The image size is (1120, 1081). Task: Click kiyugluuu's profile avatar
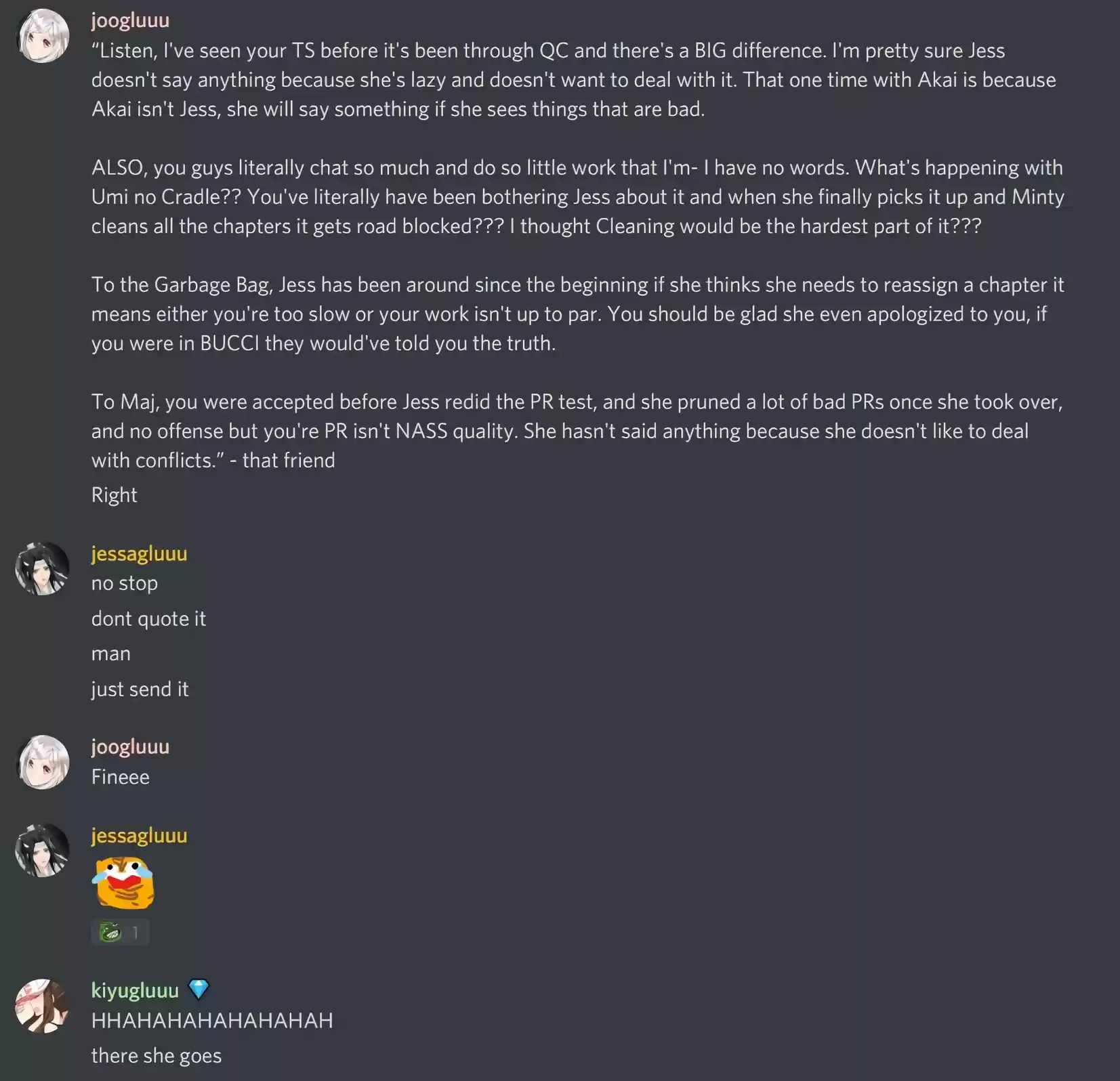pyautogui.click(x=43, y=1006)
